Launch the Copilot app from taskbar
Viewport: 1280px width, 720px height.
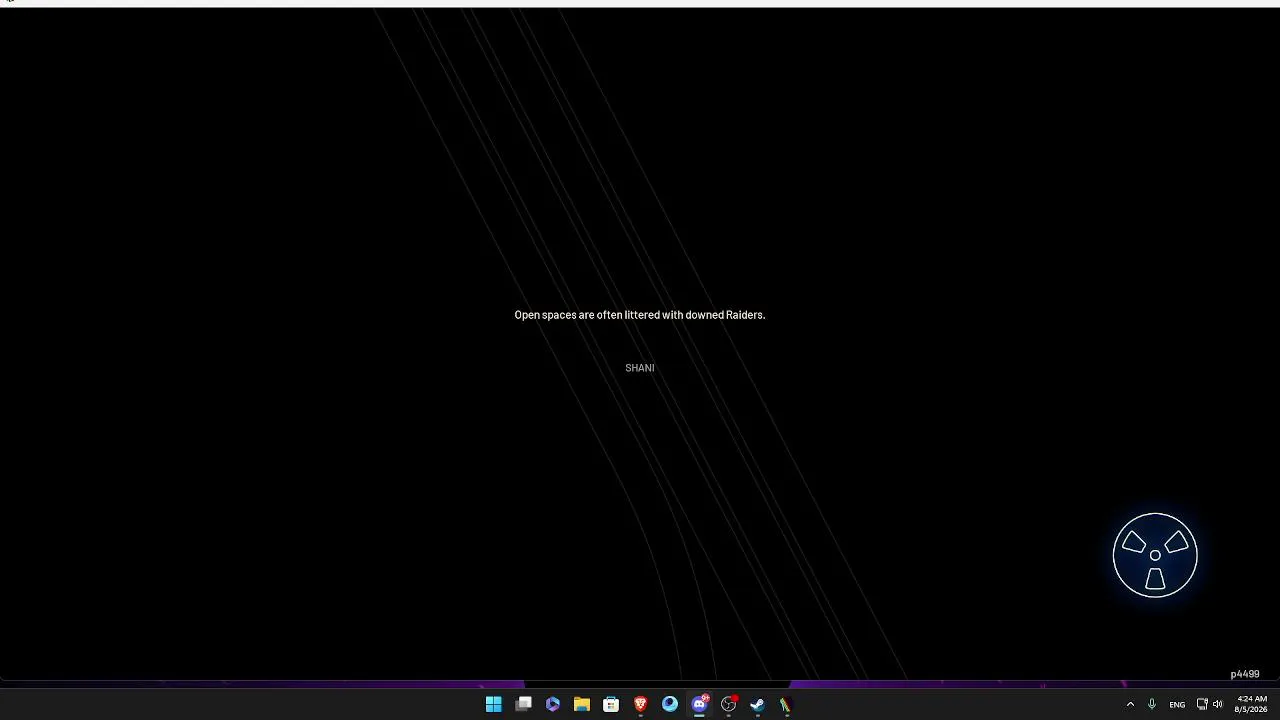tap(552, 704)
